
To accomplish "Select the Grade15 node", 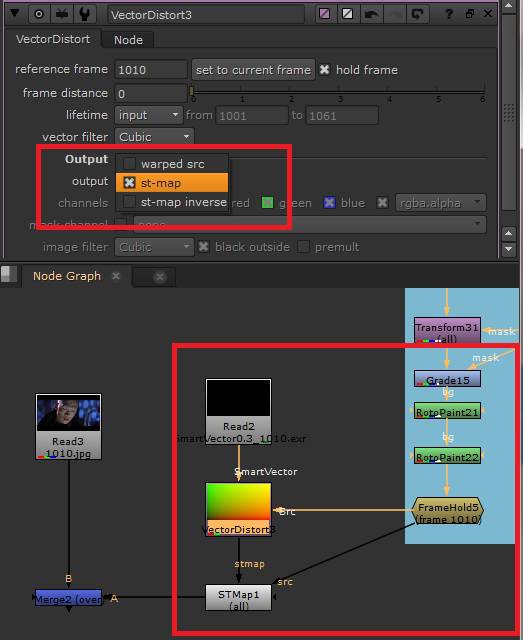I will 447,378.
